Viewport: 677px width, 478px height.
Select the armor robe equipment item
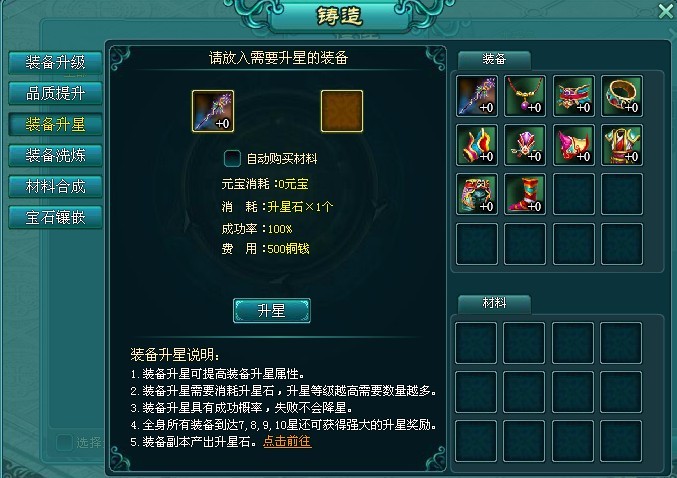pyautogui.click(x=622, y=145)
